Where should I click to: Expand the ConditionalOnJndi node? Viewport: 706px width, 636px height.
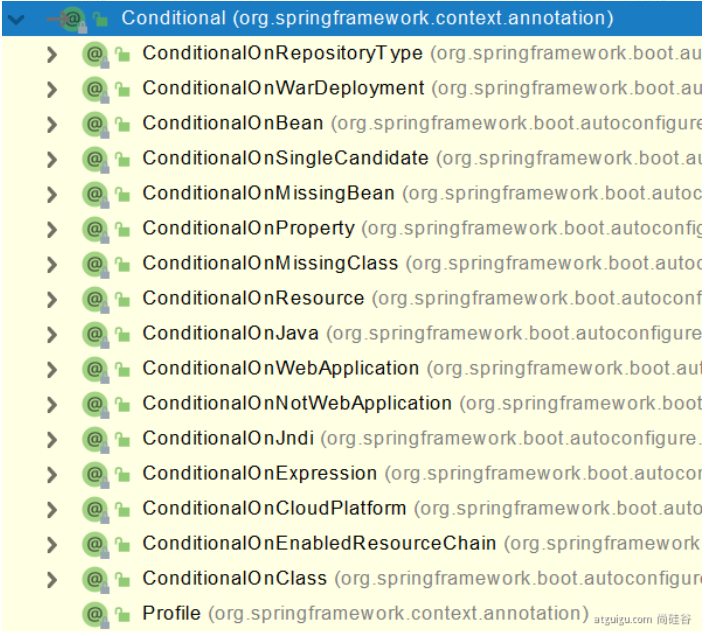click(x=52, y=440)
